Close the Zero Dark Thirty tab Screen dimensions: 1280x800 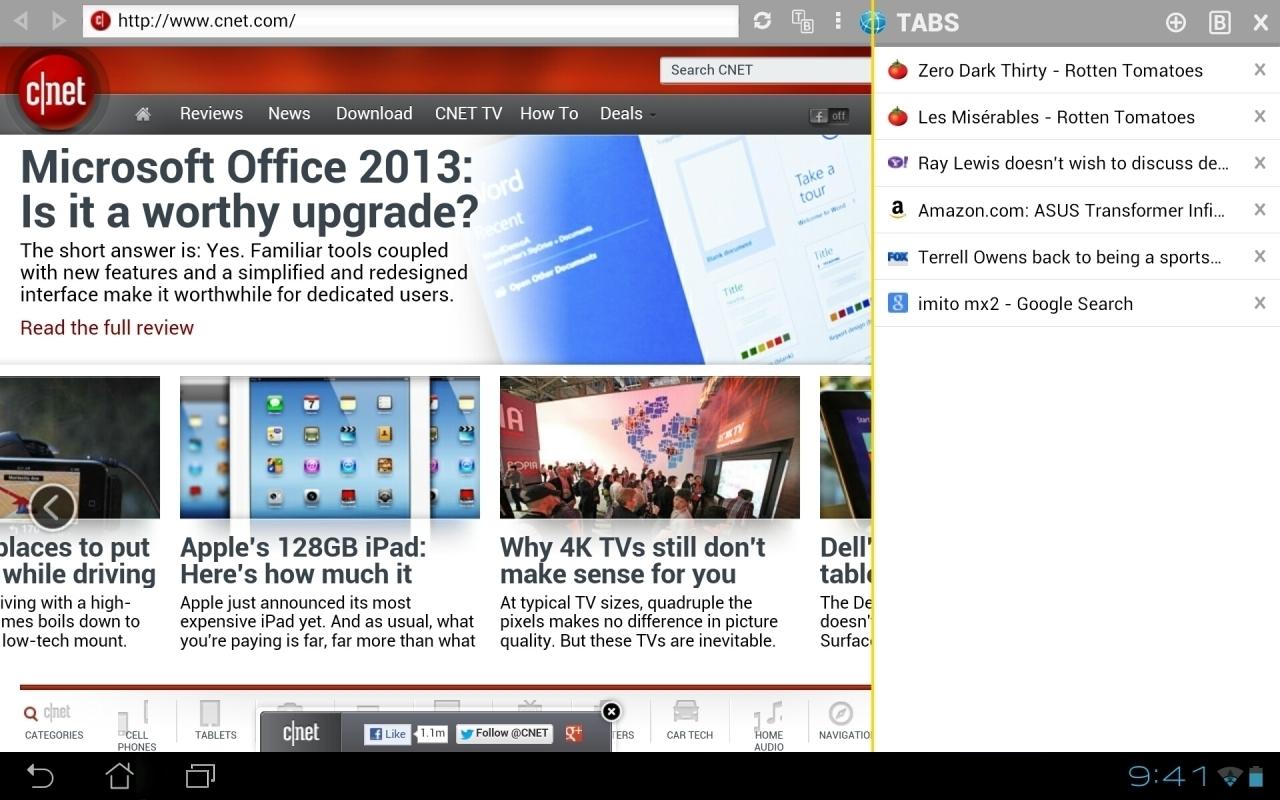(1260, 70)
